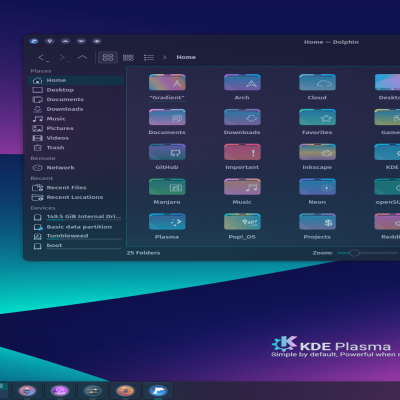The height and width of the screenshot is (400, 400).
Task: Select Home in Places panel
Action: pos(76,80)
